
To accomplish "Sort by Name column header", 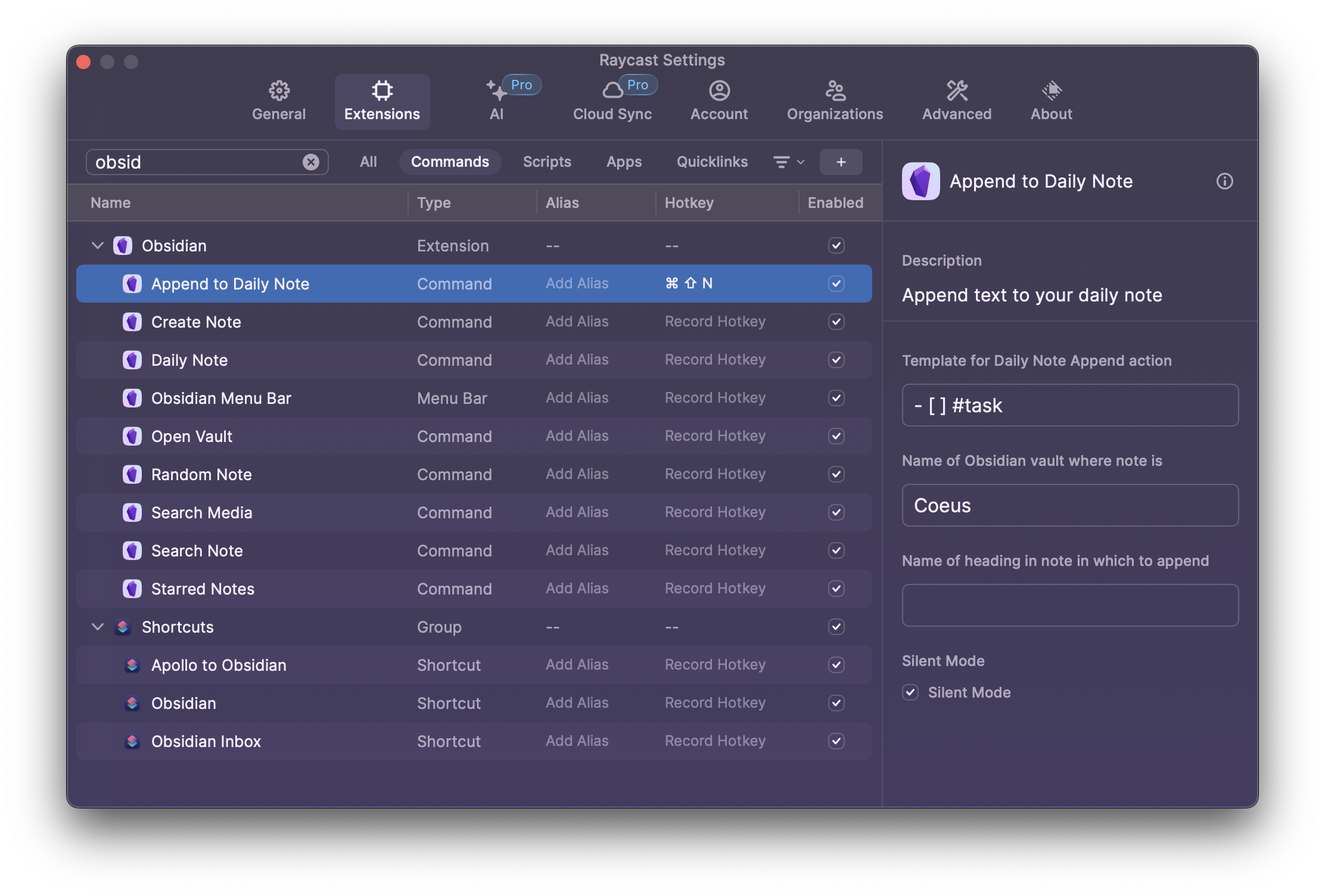I will tap(111, 203).
